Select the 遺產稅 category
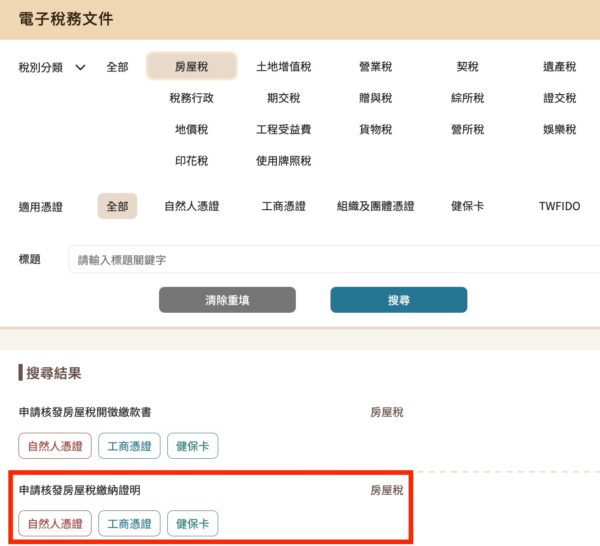 click(x=559, y=67)
